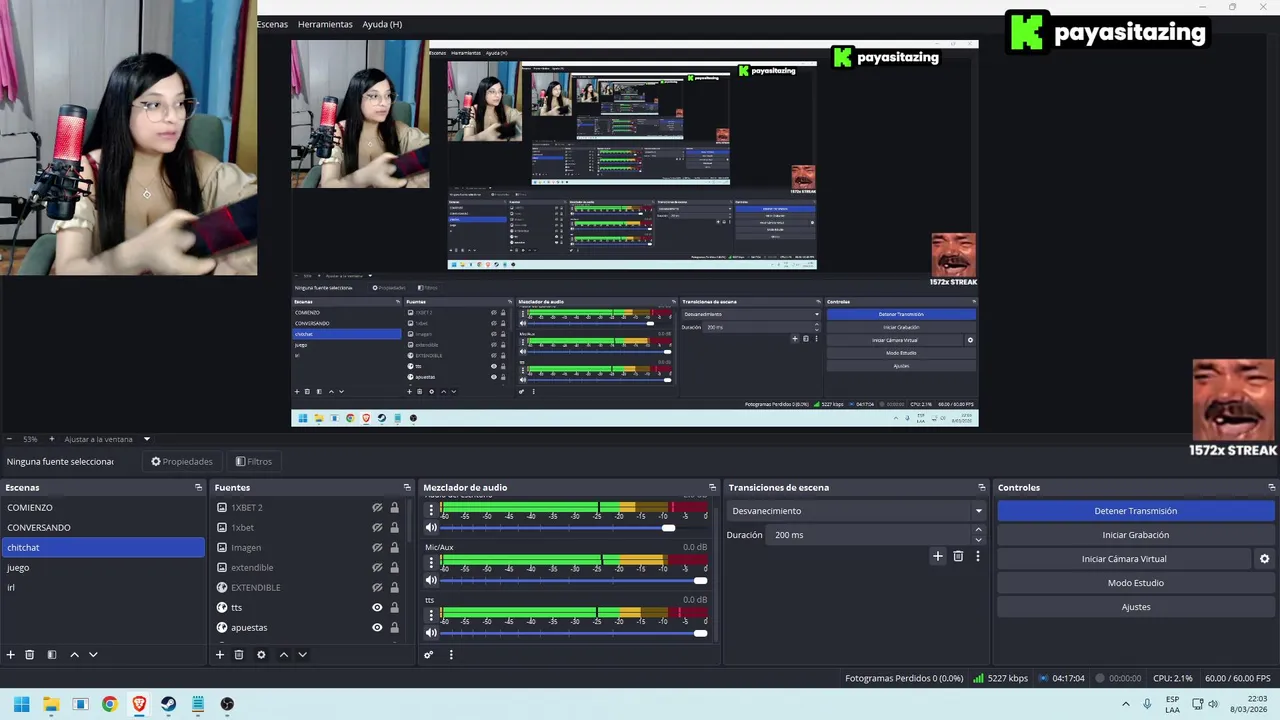1280x720 pixels.
Task: Add a scene transition with plus icon
Action: (937, 556)
